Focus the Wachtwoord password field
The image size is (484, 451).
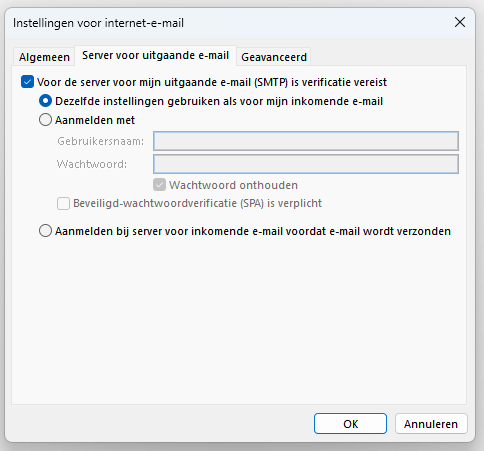click(306, 164)
